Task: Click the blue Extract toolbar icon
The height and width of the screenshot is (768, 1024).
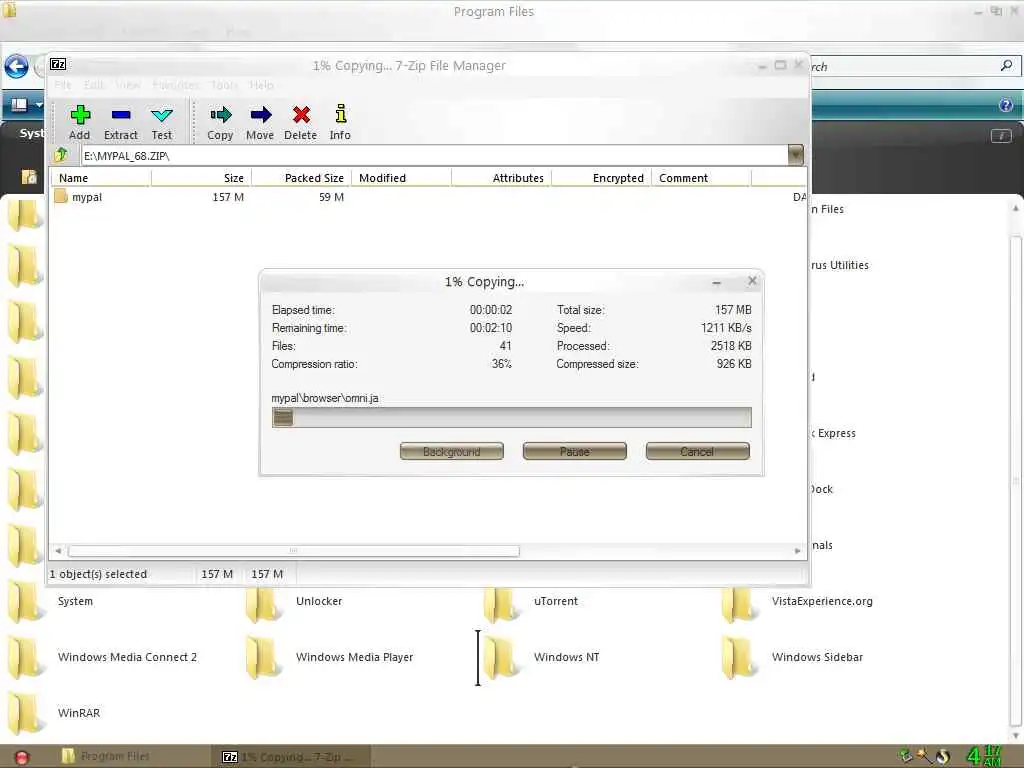Action: click(x=121, y=115)
